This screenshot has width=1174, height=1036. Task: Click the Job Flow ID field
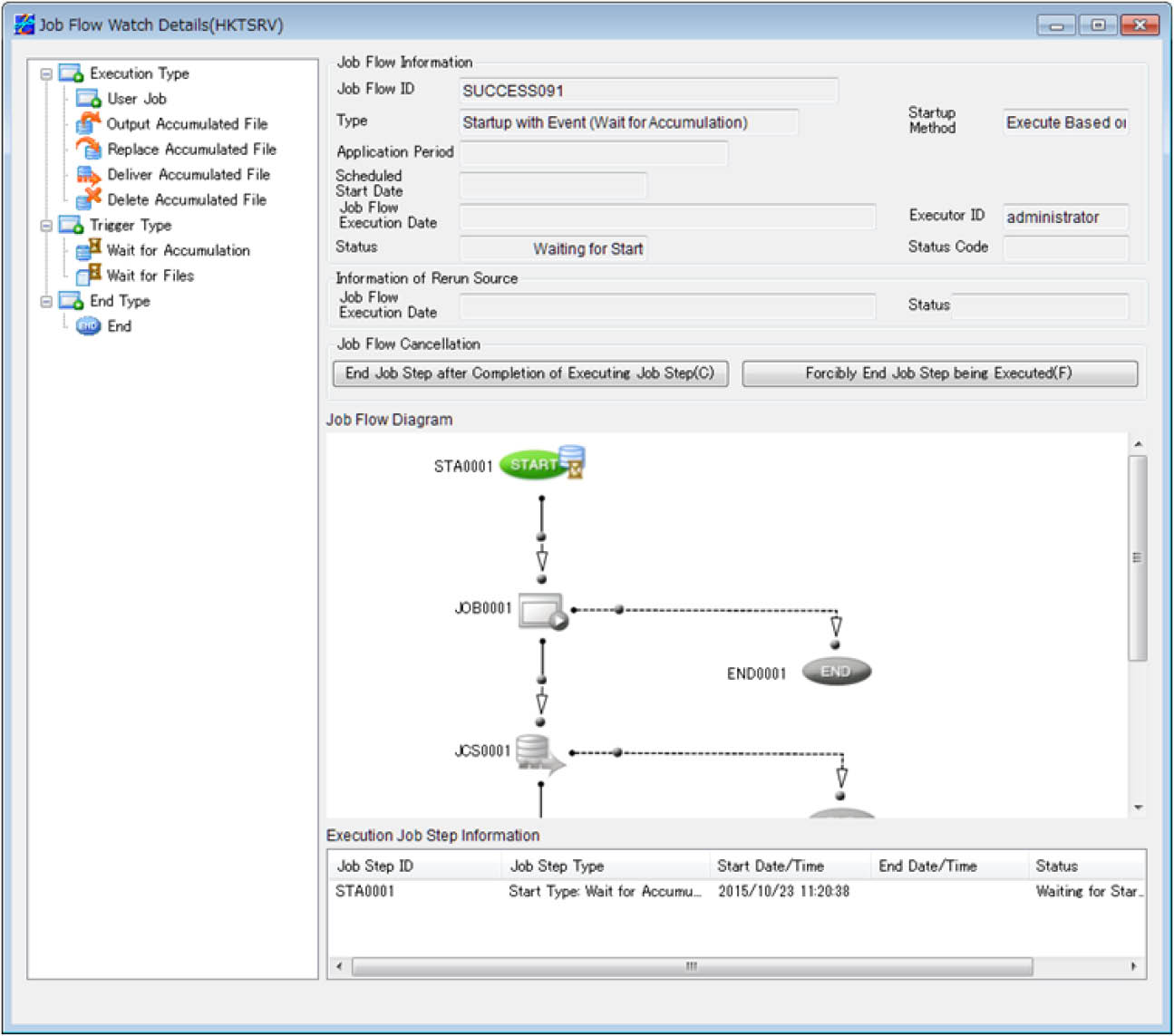click(648, 91)
